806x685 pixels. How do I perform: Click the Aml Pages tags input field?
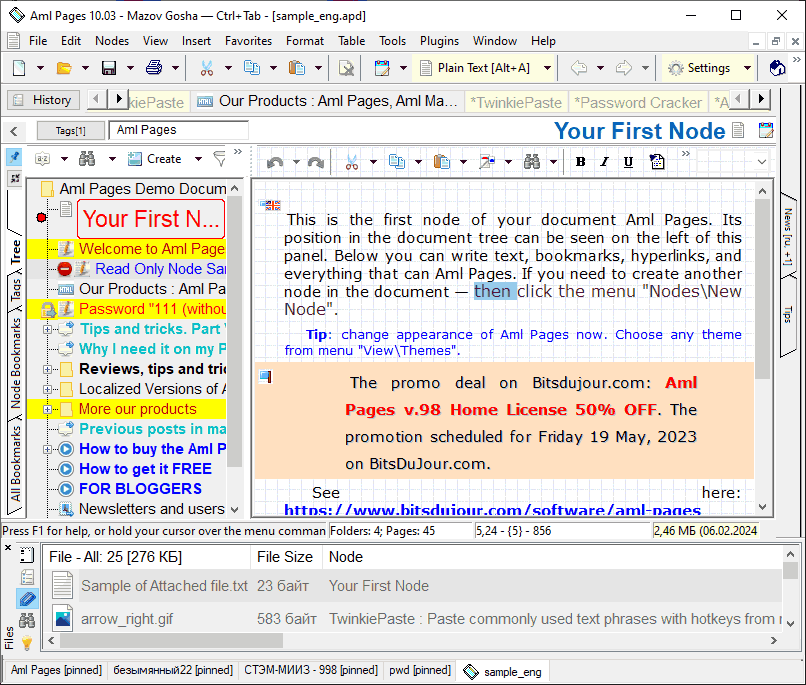click(x=178, y=130)
